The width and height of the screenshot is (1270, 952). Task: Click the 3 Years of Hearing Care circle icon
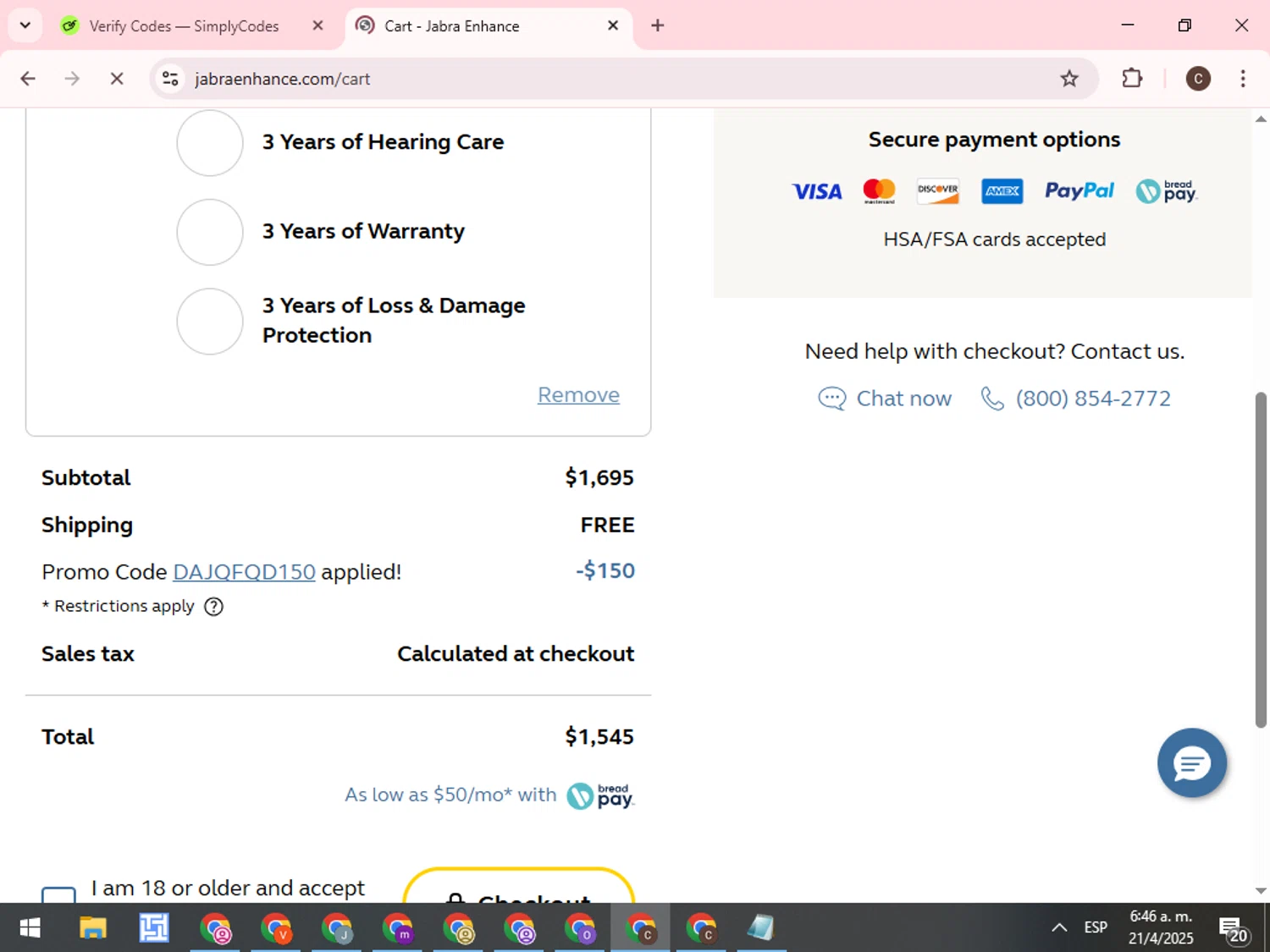pyautogui.click(x=210, y=143)
